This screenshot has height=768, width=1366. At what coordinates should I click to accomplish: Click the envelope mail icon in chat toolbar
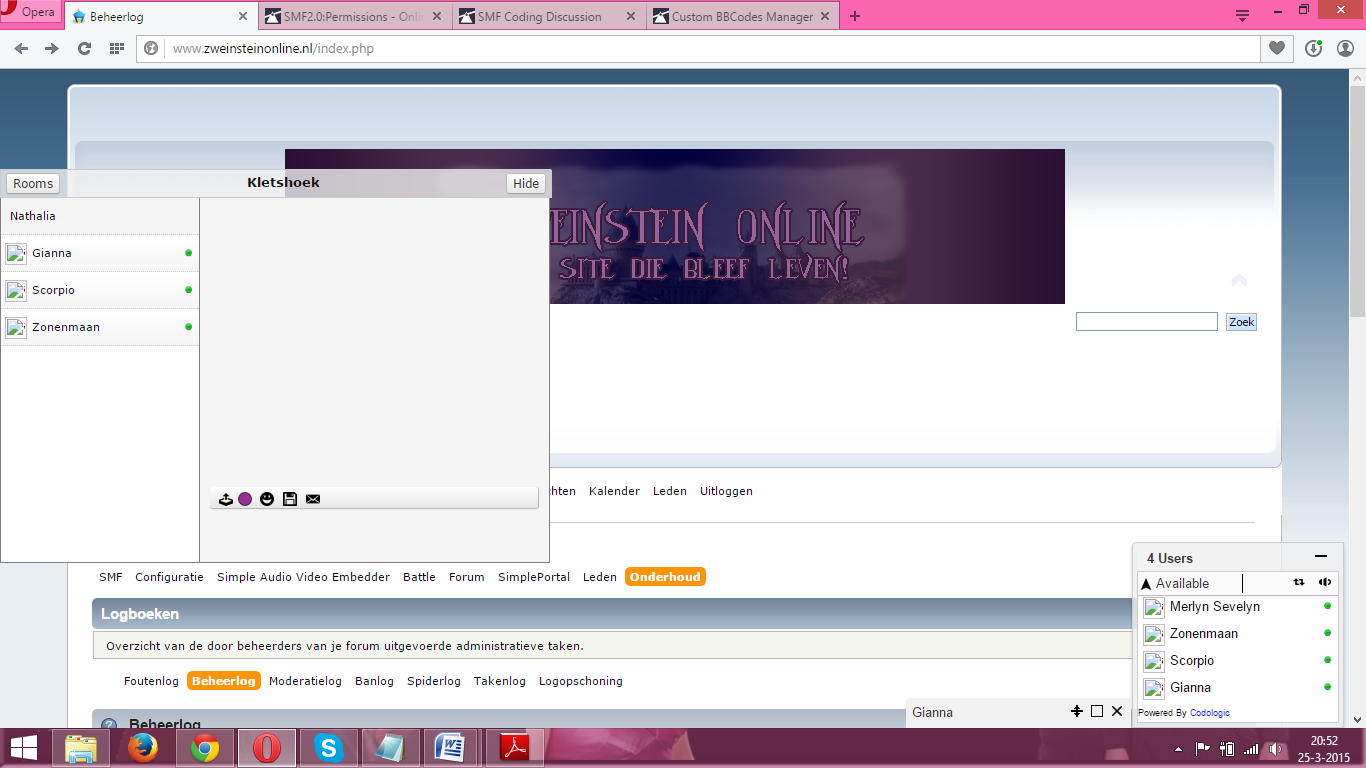point(313,499)
